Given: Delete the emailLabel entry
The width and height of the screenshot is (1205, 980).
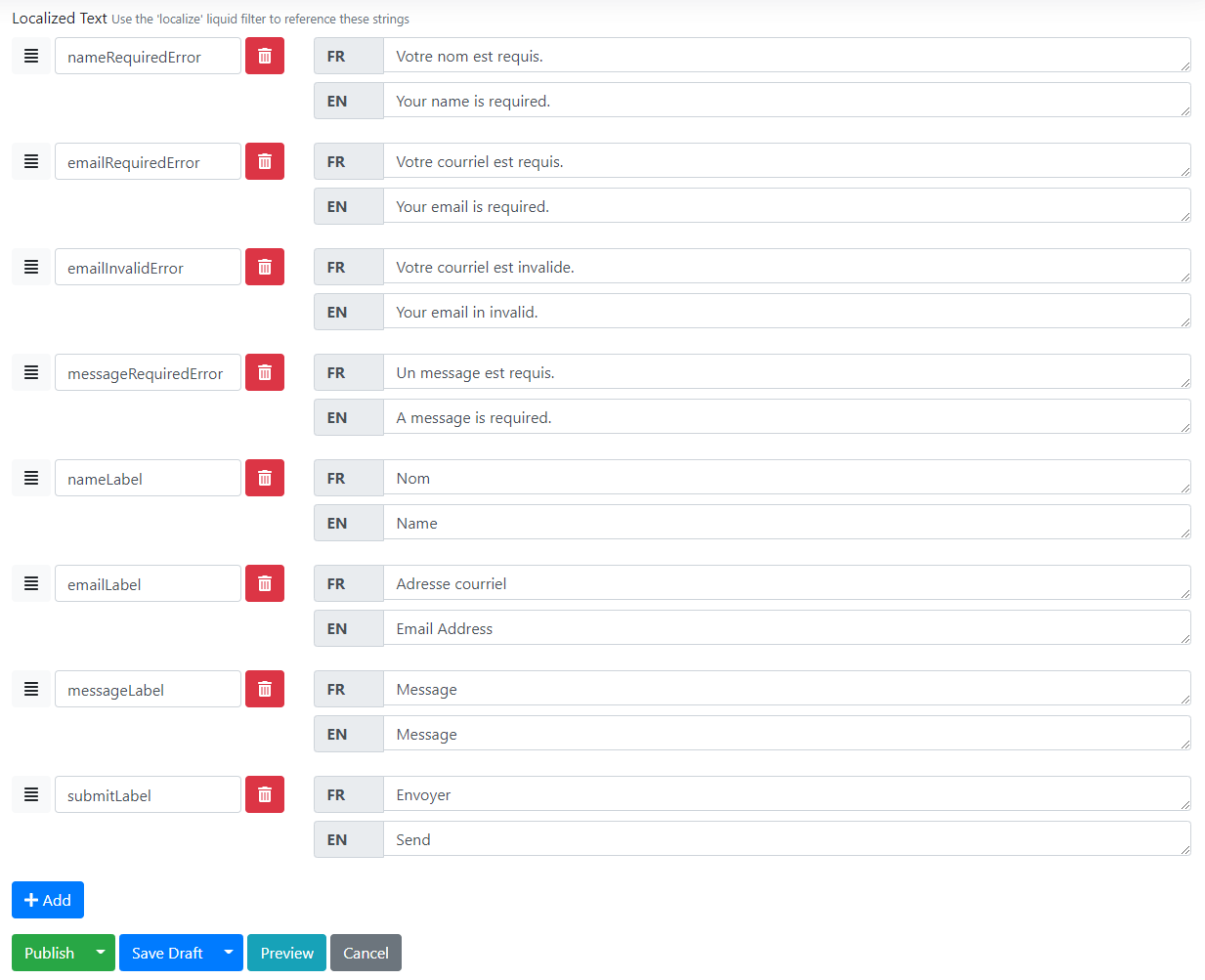Looking at the screenshot, I should 265,583.
